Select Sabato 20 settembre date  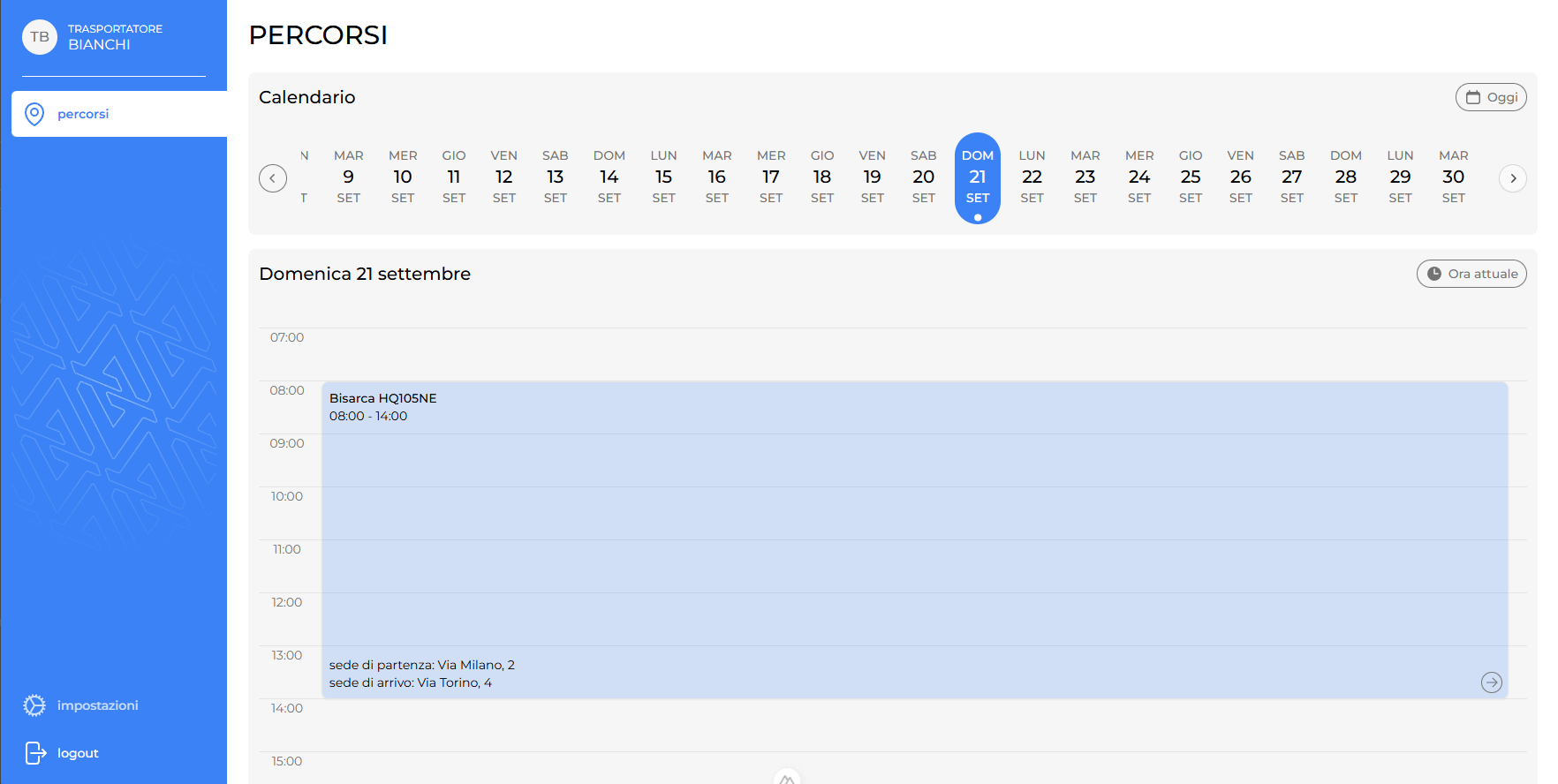click(x=923, y=177)
